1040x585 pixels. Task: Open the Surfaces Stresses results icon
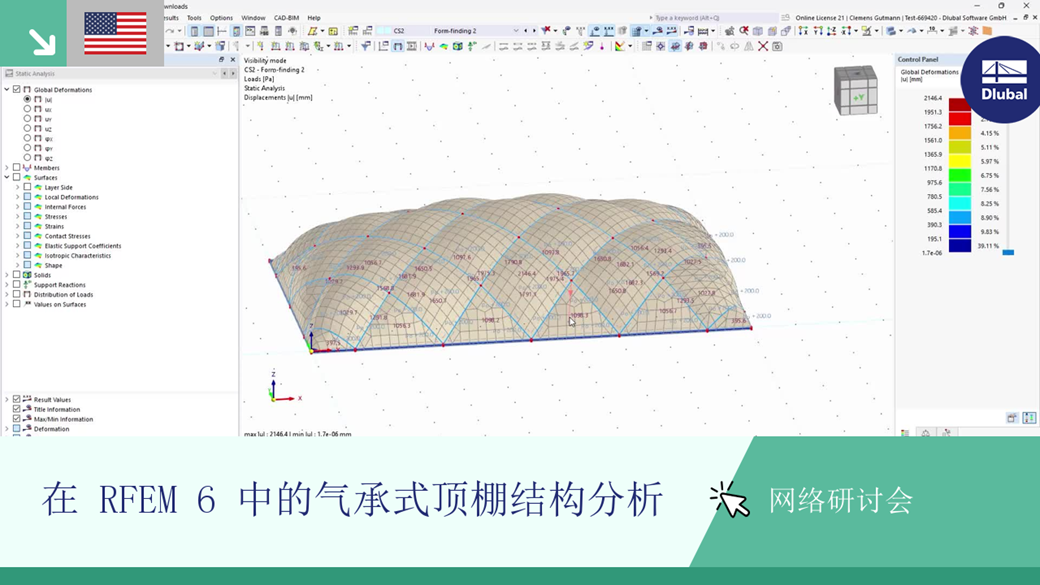click(37, 216)
